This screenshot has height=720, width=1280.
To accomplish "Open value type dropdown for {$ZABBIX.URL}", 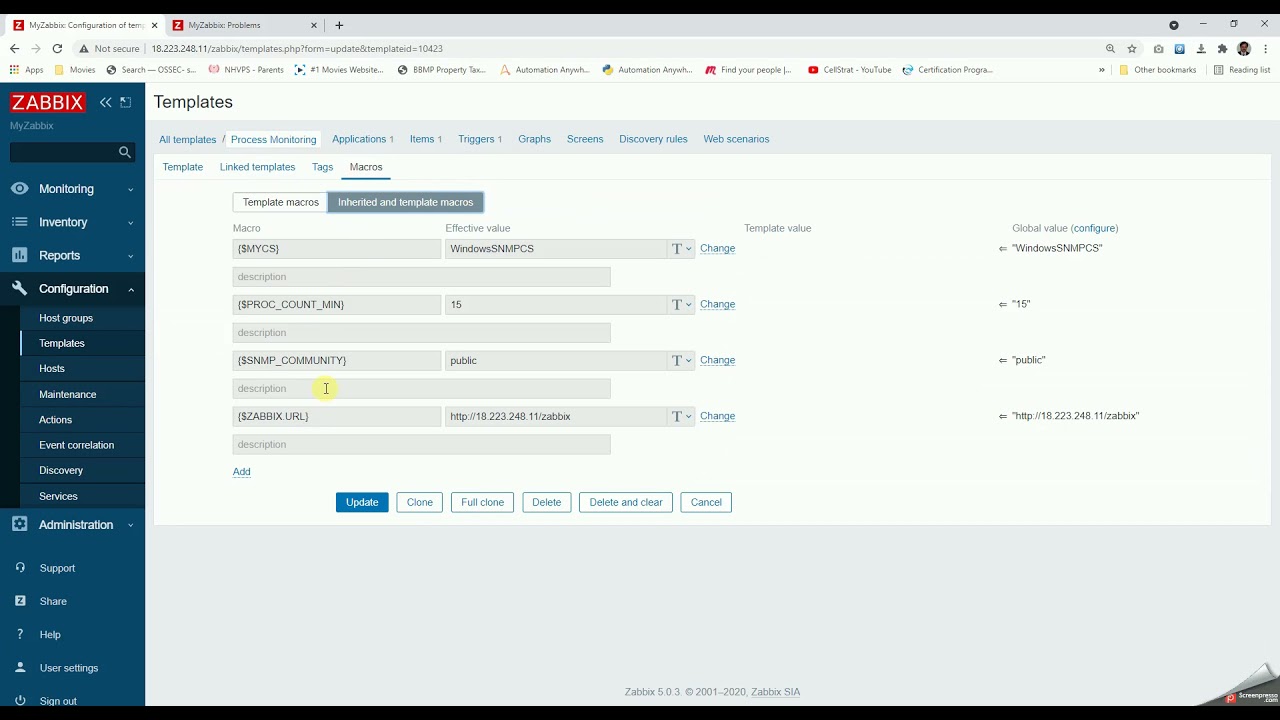I will click(x=681, y=416).
